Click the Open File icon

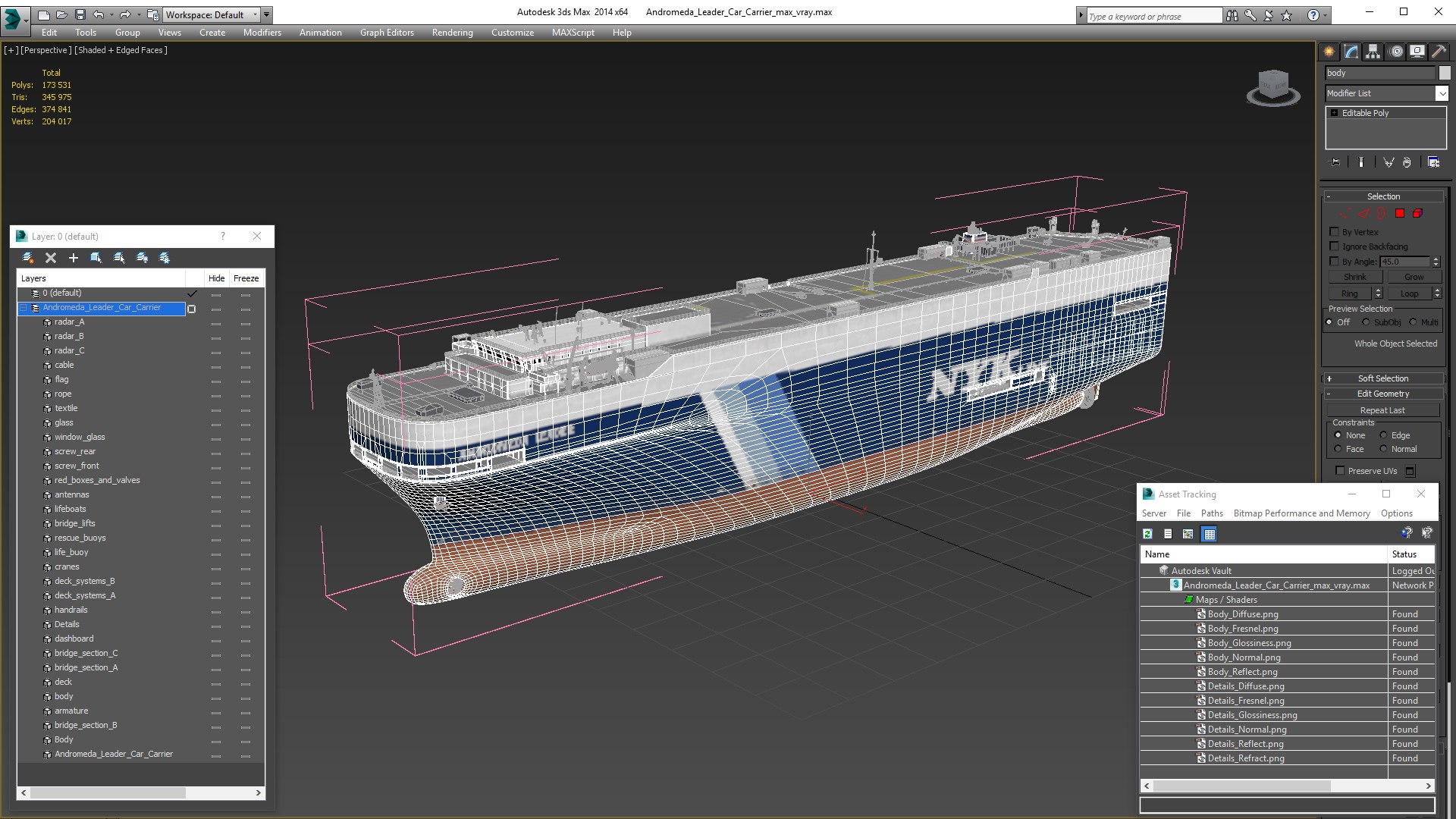[61, 14]
